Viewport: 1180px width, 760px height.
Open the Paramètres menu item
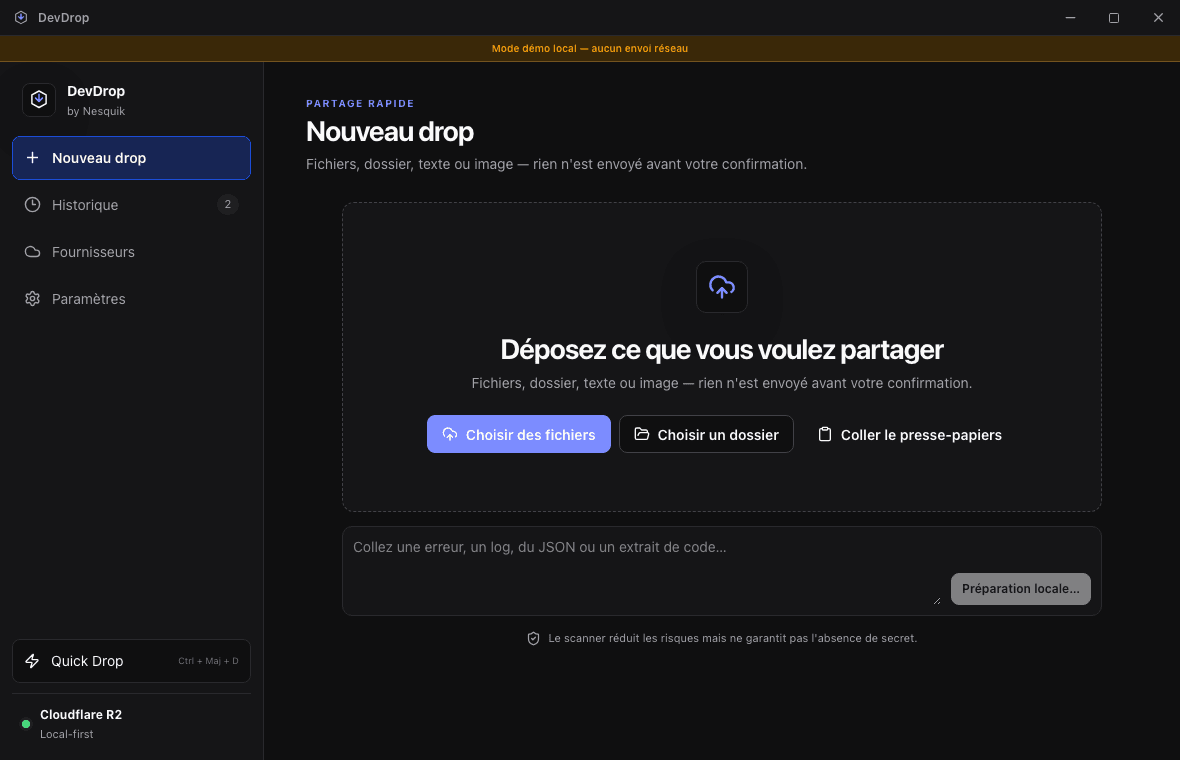point(131,299)
